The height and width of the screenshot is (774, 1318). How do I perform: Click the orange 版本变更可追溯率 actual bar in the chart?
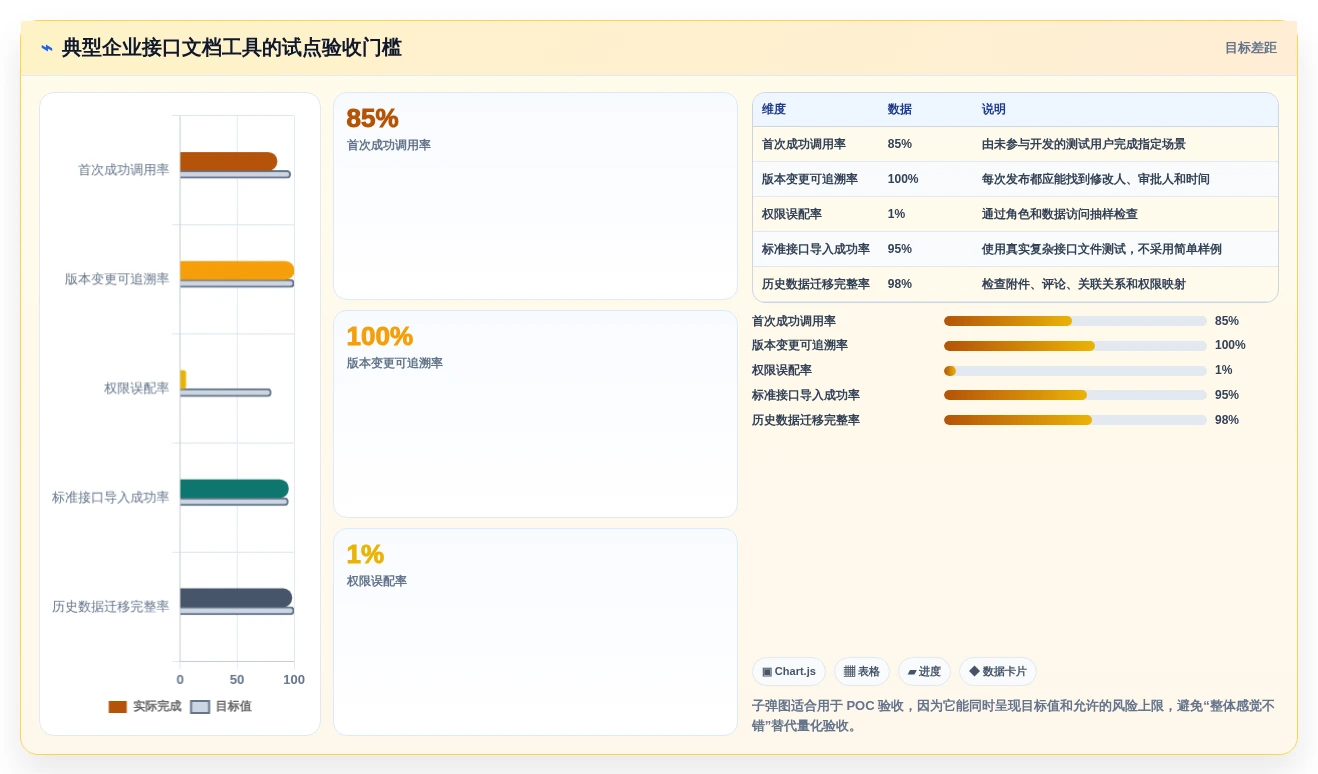pyautogui.click(x=237, y=270)
